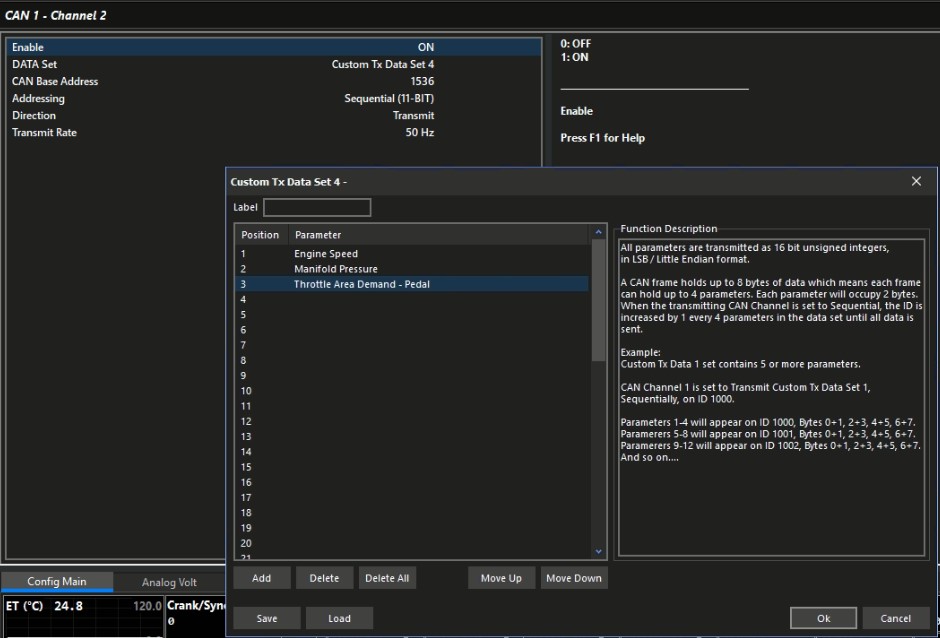Save the custom data set
Viewport: 940px width, 638px height.
tap(267, 618)
